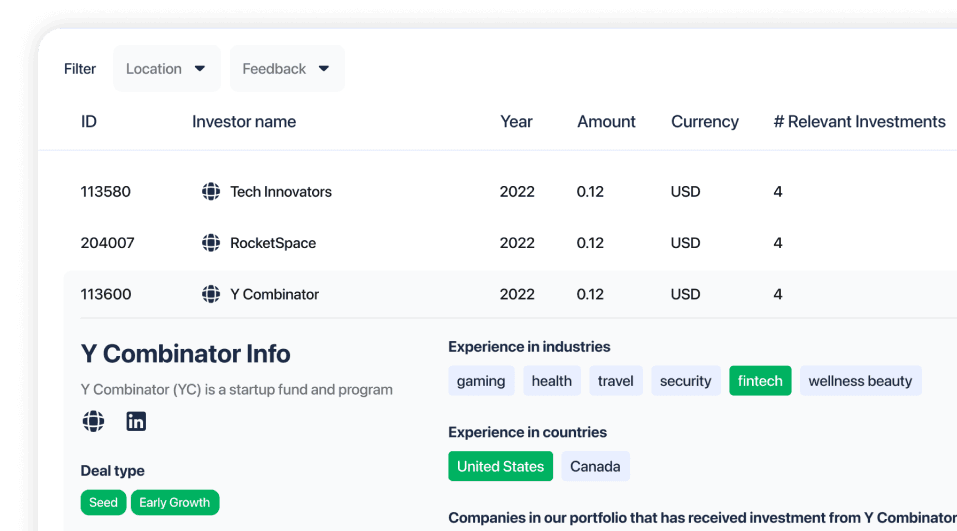The width and height of the screenshot is (957, 531).
Task: Sort by Investor name column header
Action: 244,122
